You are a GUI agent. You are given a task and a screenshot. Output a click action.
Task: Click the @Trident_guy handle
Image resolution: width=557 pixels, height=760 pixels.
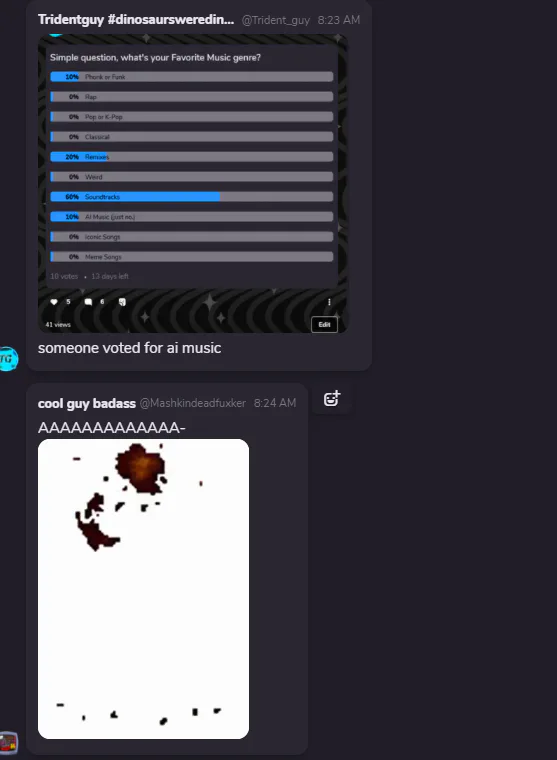275,20
